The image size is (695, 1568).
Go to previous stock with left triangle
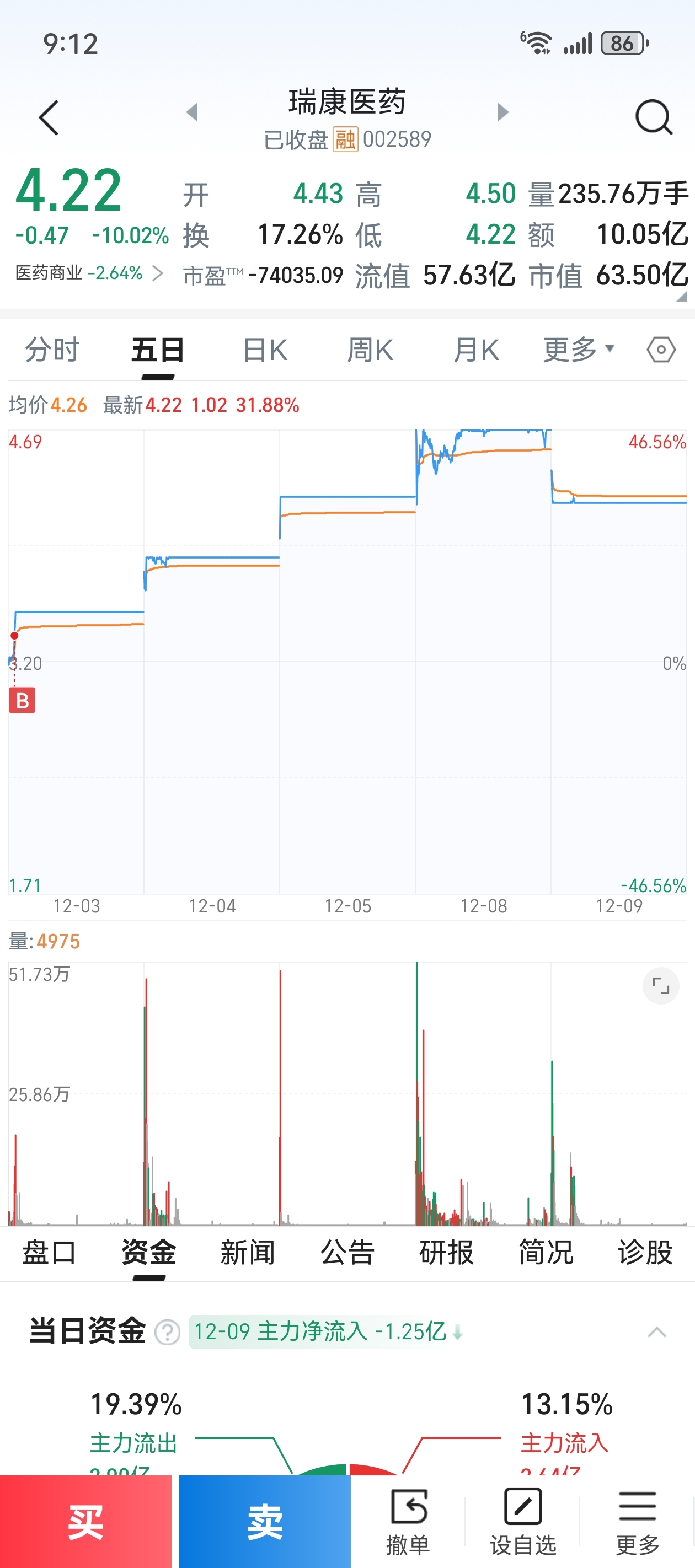pos(192,112)
